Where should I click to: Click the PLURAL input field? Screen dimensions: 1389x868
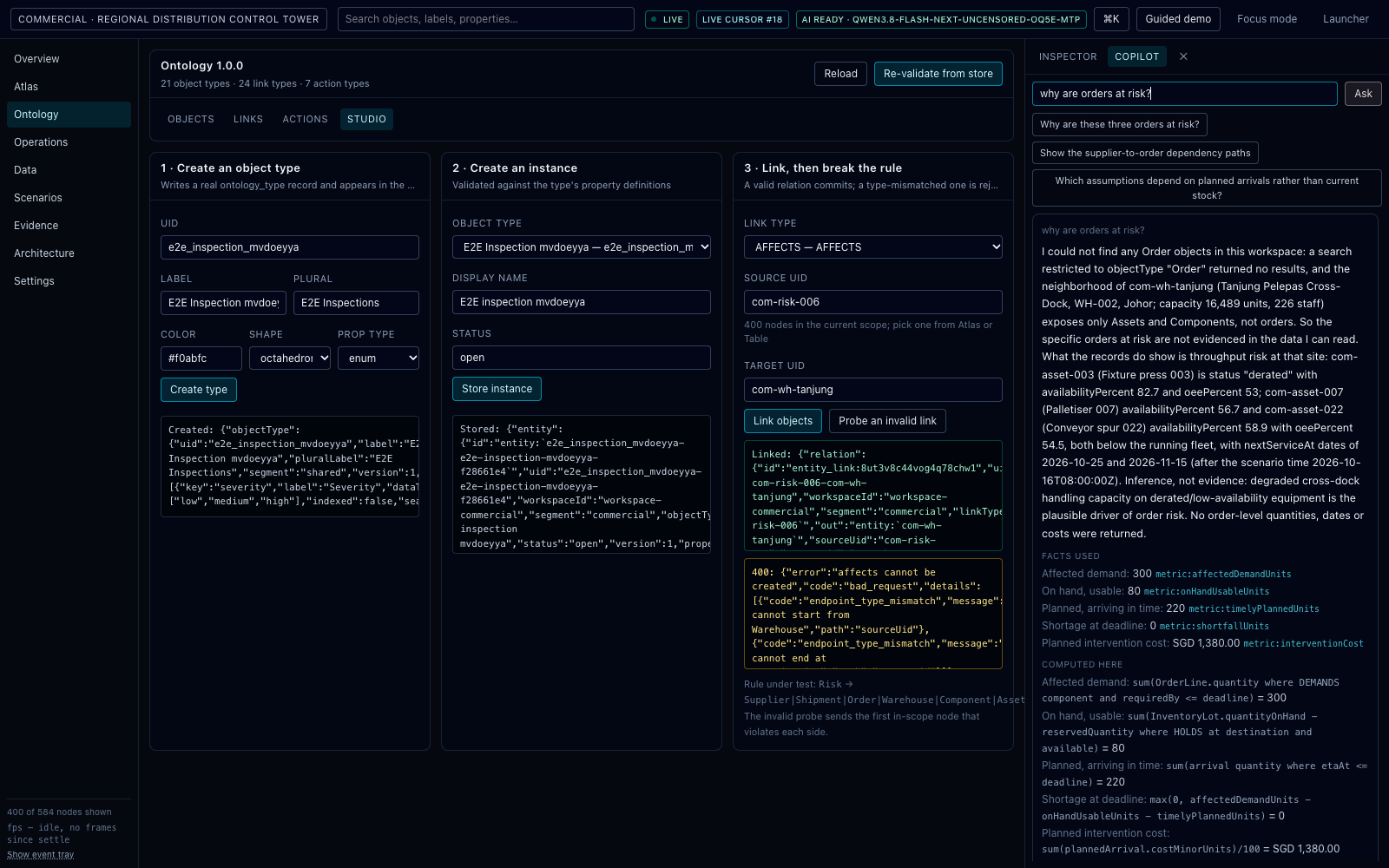(x=356, y=303)
